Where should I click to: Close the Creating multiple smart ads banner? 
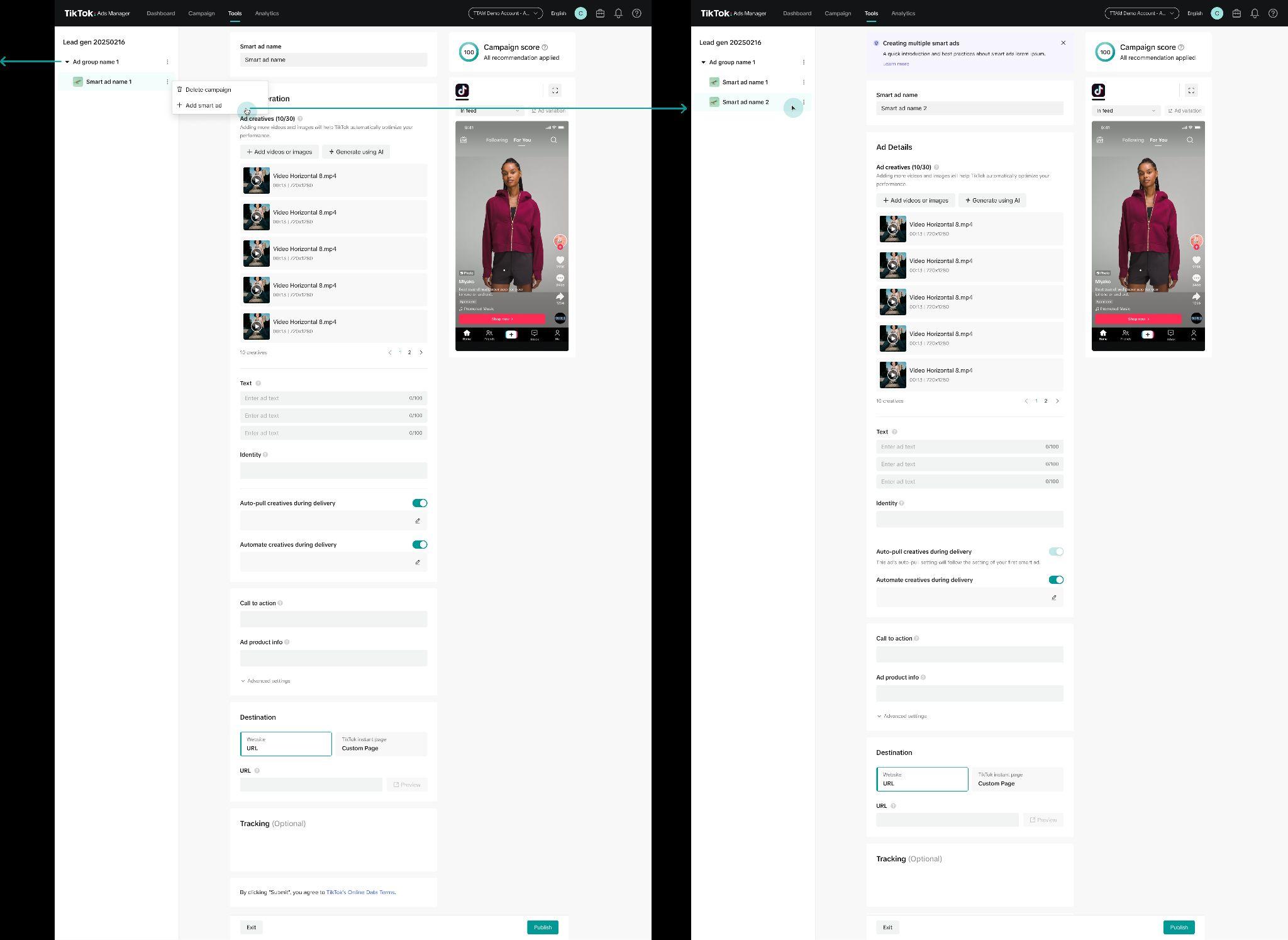tap(1063, 43)
